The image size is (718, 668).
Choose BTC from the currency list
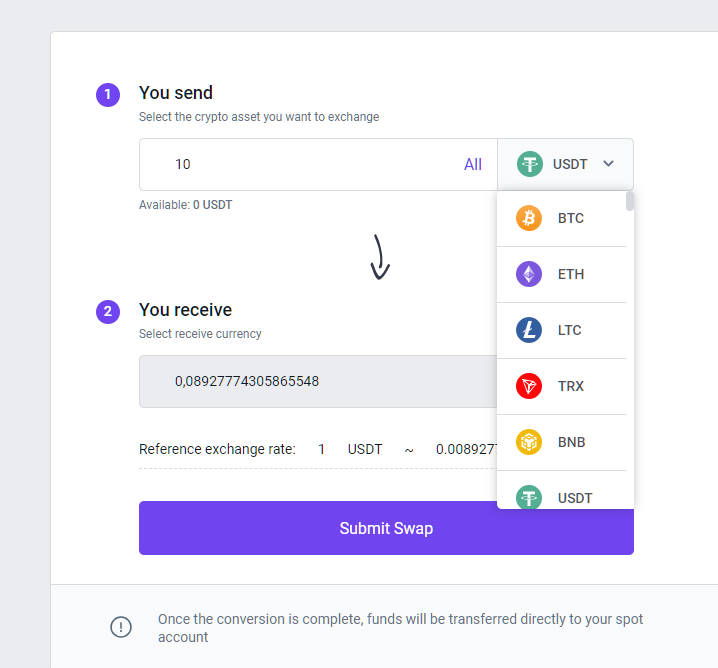coord(561,218)
